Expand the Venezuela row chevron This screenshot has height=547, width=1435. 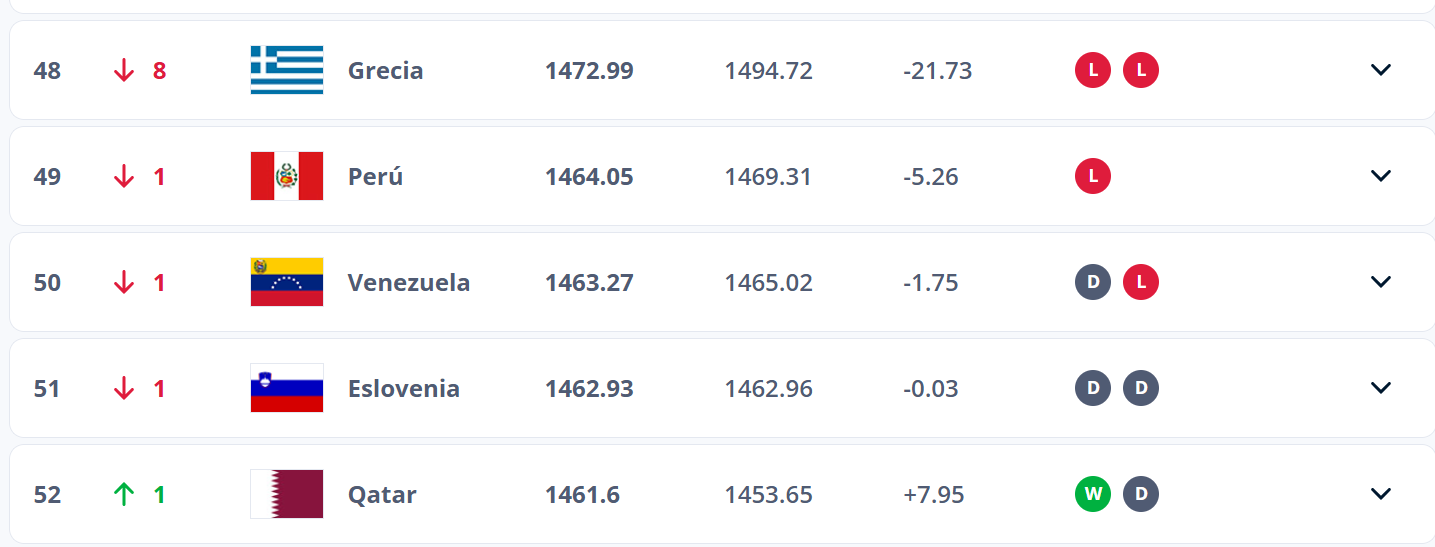pos(1380,282)
